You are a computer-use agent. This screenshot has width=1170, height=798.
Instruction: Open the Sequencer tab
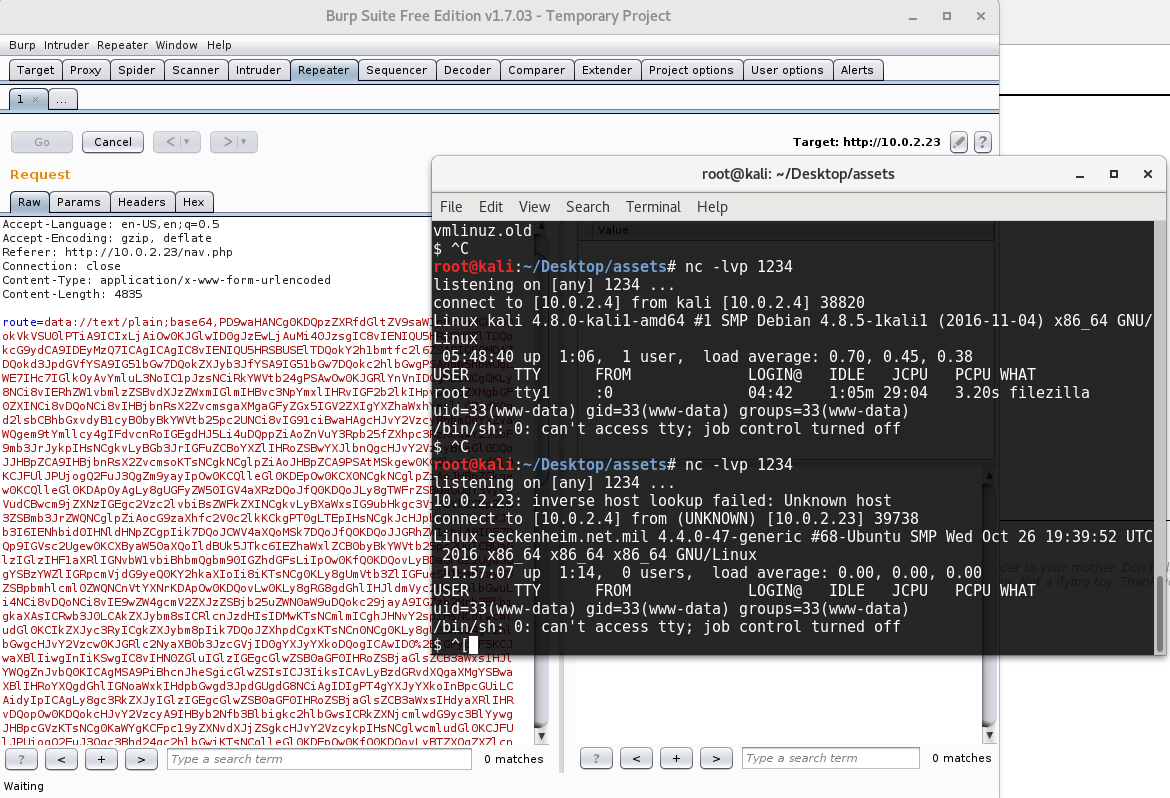point(396,70)
